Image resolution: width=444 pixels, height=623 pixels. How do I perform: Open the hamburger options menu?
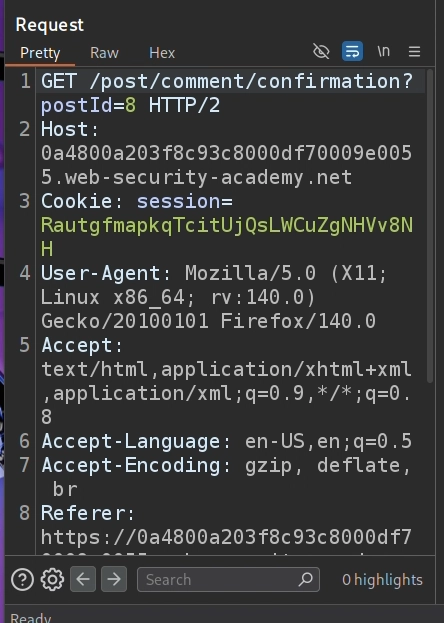coord(414,52)
